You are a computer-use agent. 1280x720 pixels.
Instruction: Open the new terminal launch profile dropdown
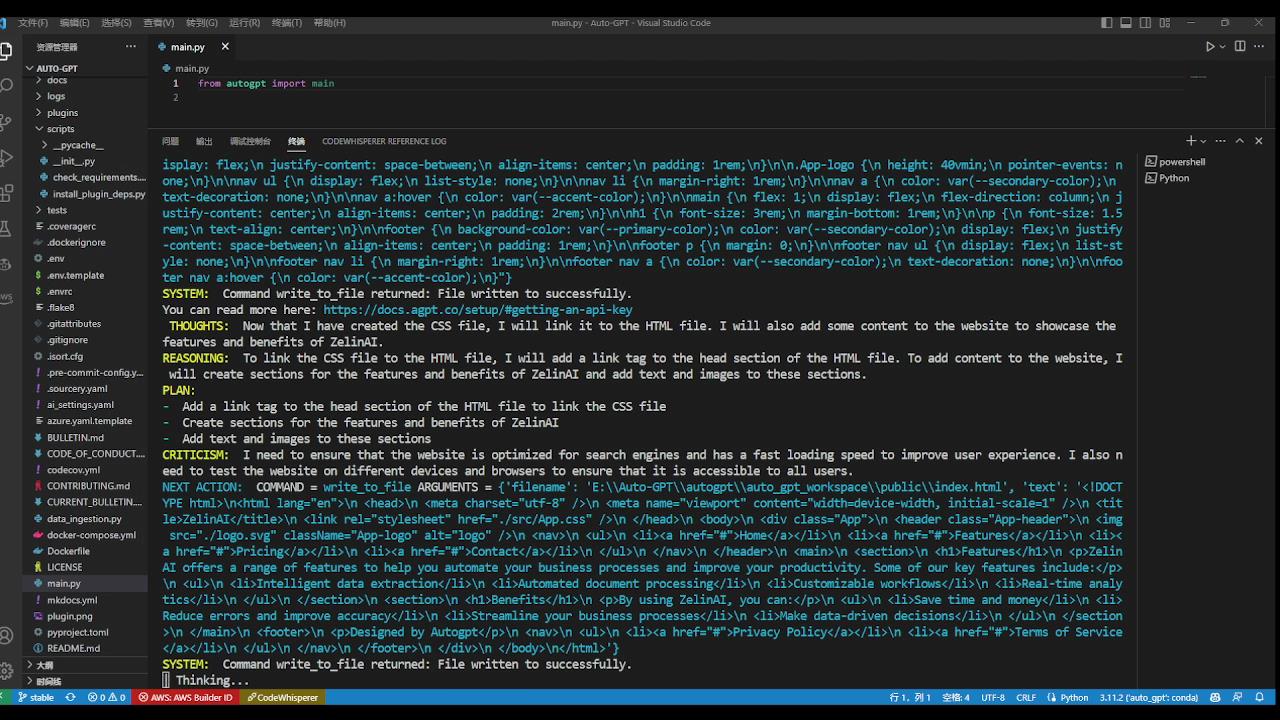1203,141
